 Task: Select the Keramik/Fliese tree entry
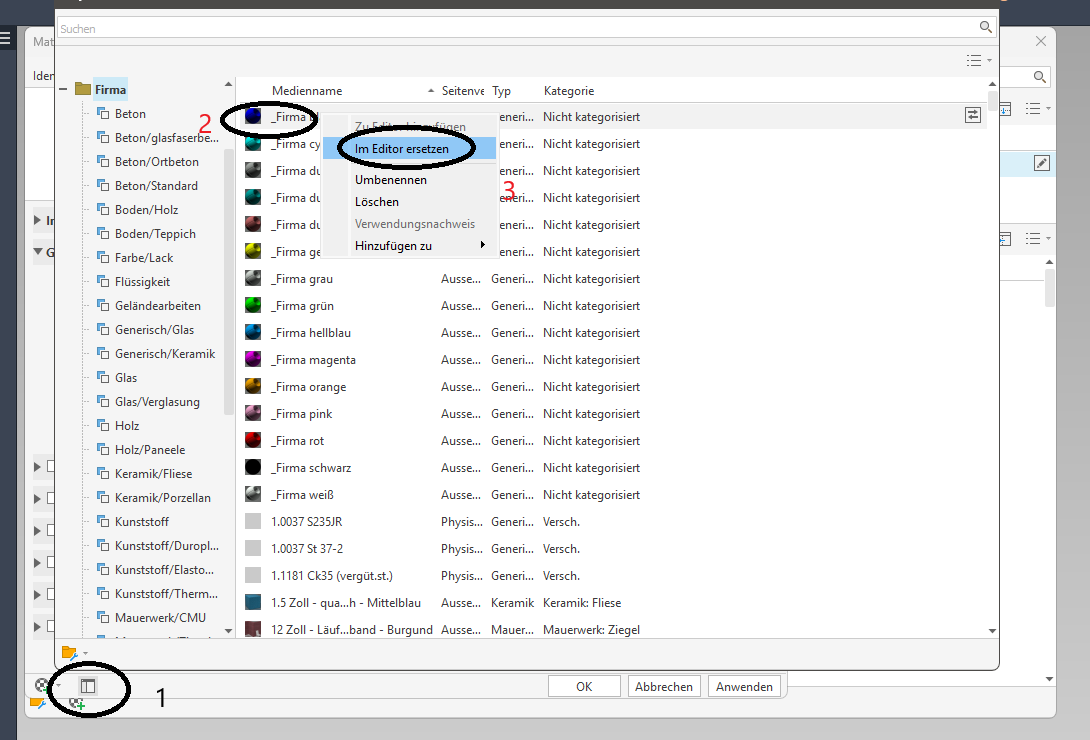(153, 474)
